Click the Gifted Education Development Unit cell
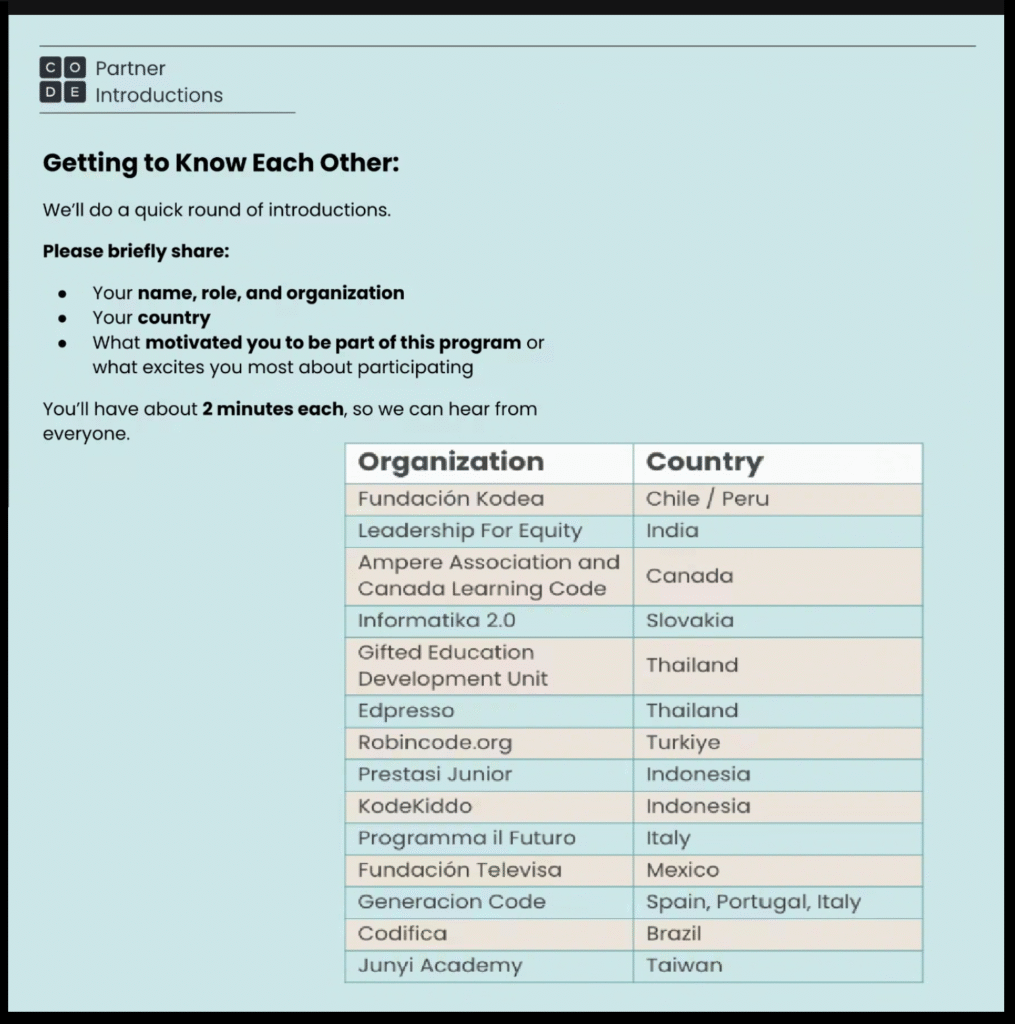 pos(453,665)
